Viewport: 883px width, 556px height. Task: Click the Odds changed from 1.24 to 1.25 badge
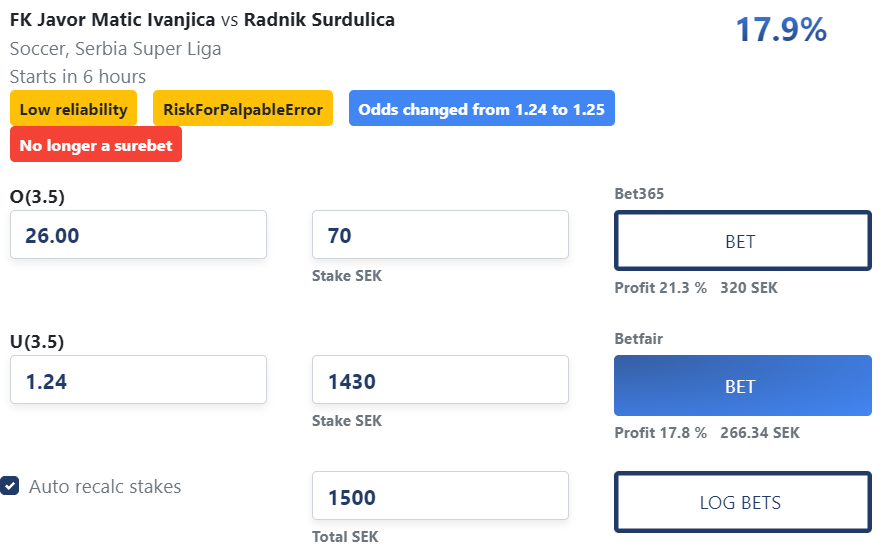(x=481, y=108)
